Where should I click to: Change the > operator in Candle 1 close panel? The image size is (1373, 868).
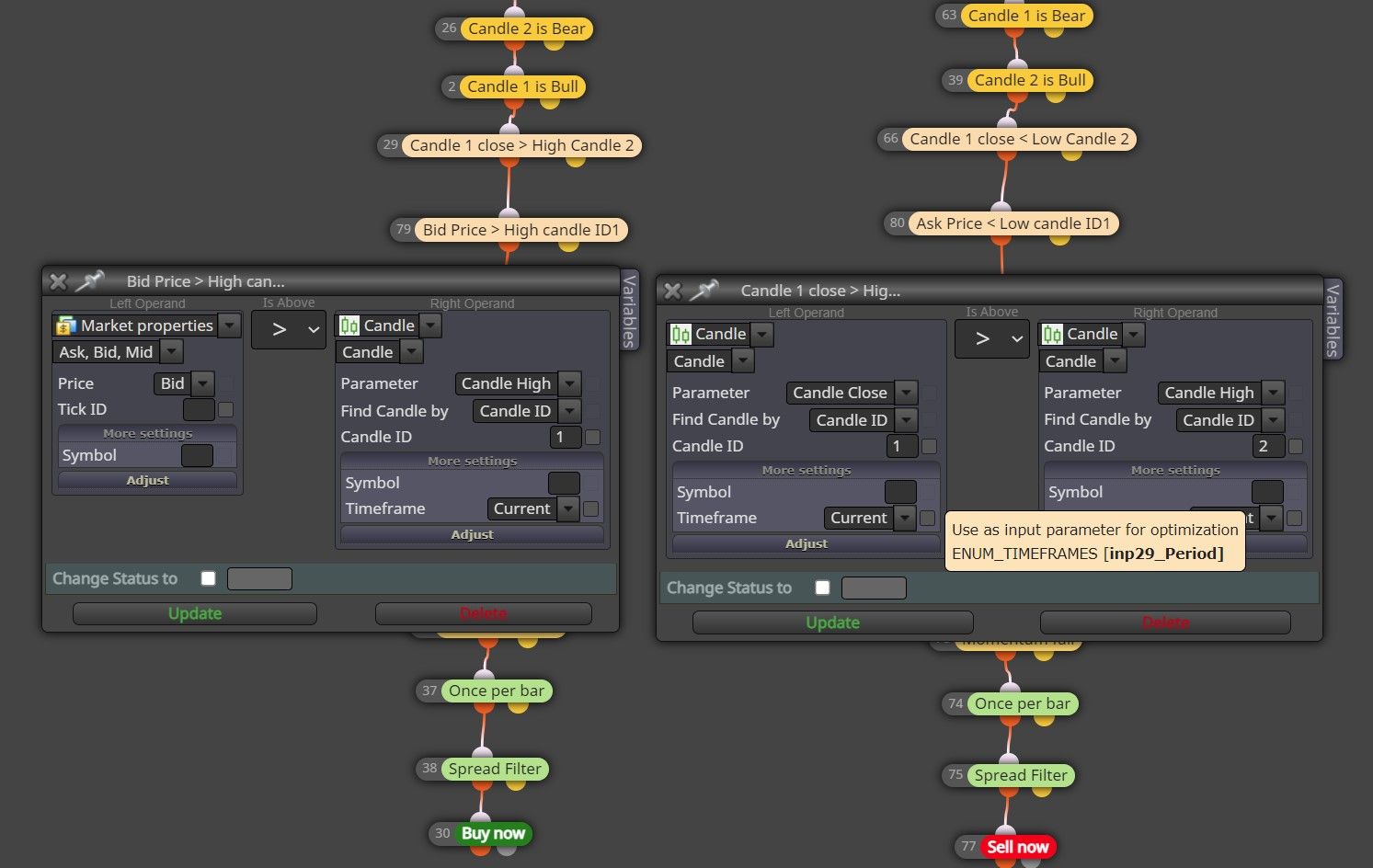(x=991, y=339)
